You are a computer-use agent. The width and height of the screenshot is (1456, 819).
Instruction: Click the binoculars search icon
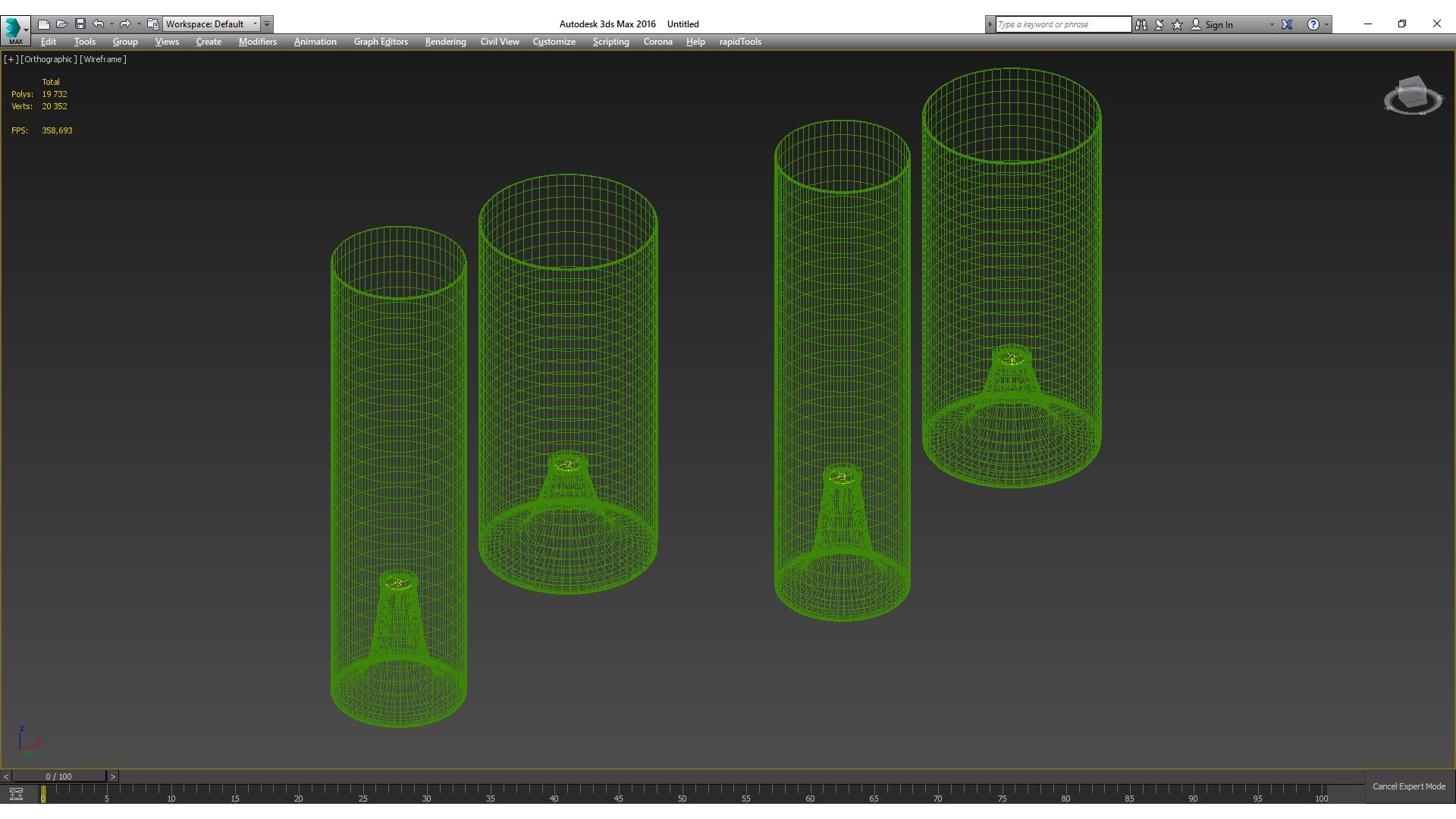tap(1141, 24)
